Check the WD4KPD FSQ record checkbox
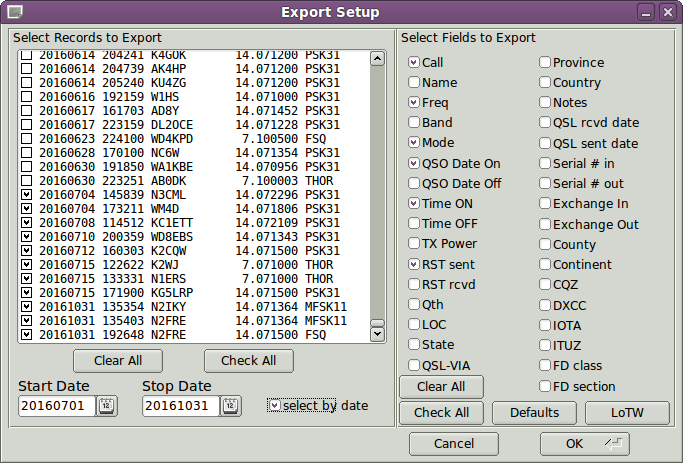 pyautogui.click(x=27, y=139)
